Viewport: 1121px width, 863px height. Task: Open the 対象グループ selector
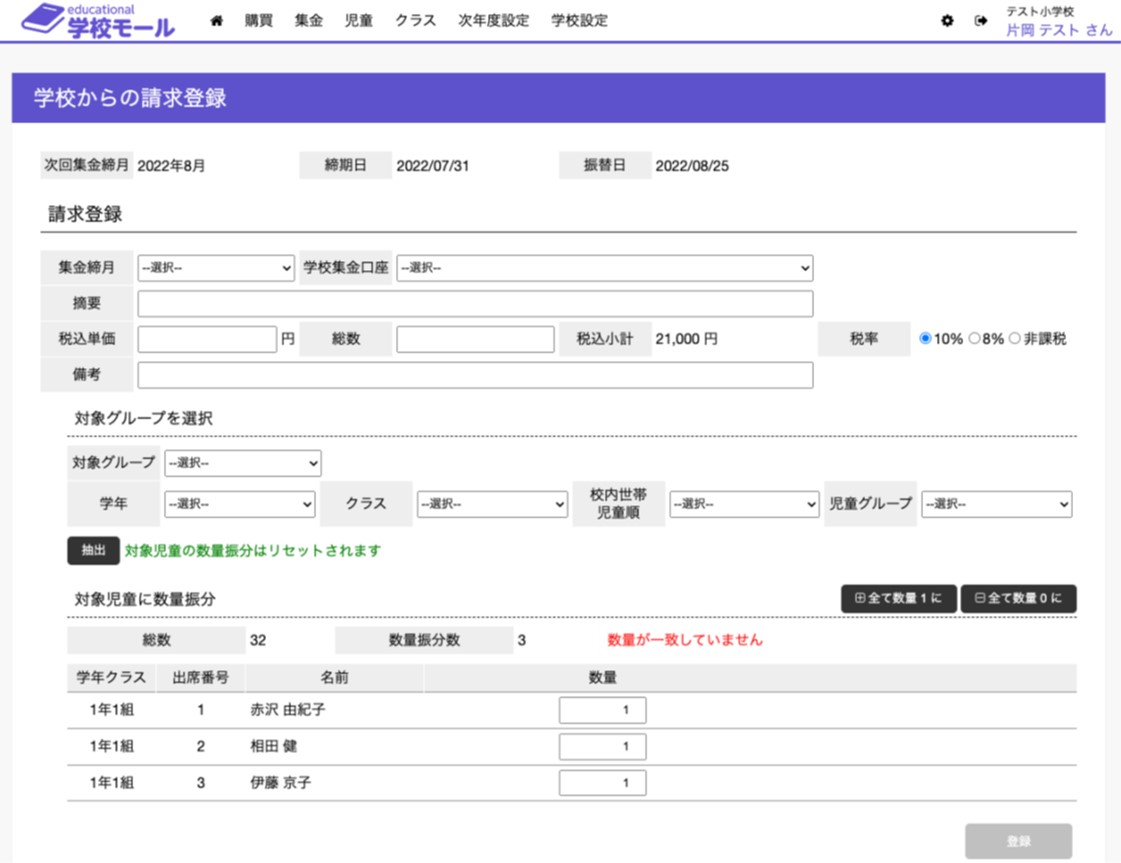[242, 464]
